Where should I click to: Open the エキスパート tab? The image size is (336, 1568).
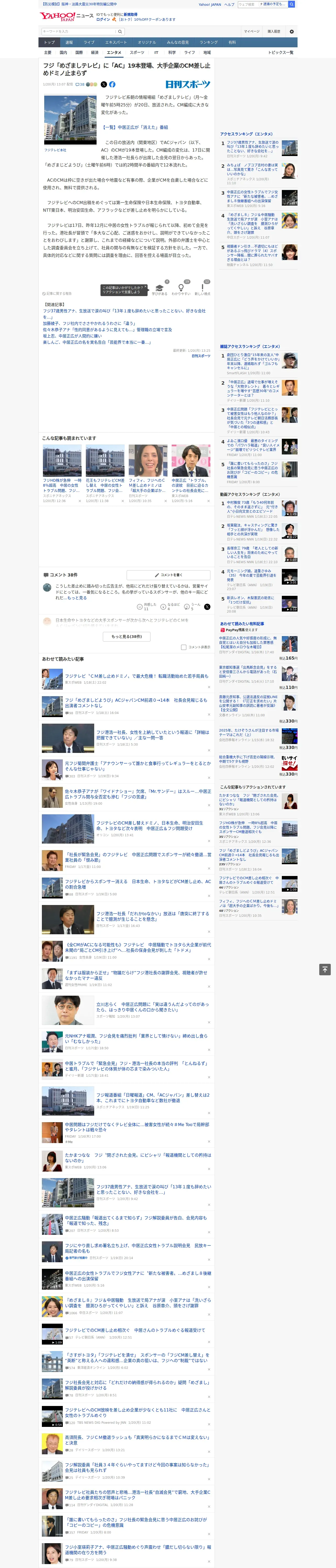click(116, 43)
